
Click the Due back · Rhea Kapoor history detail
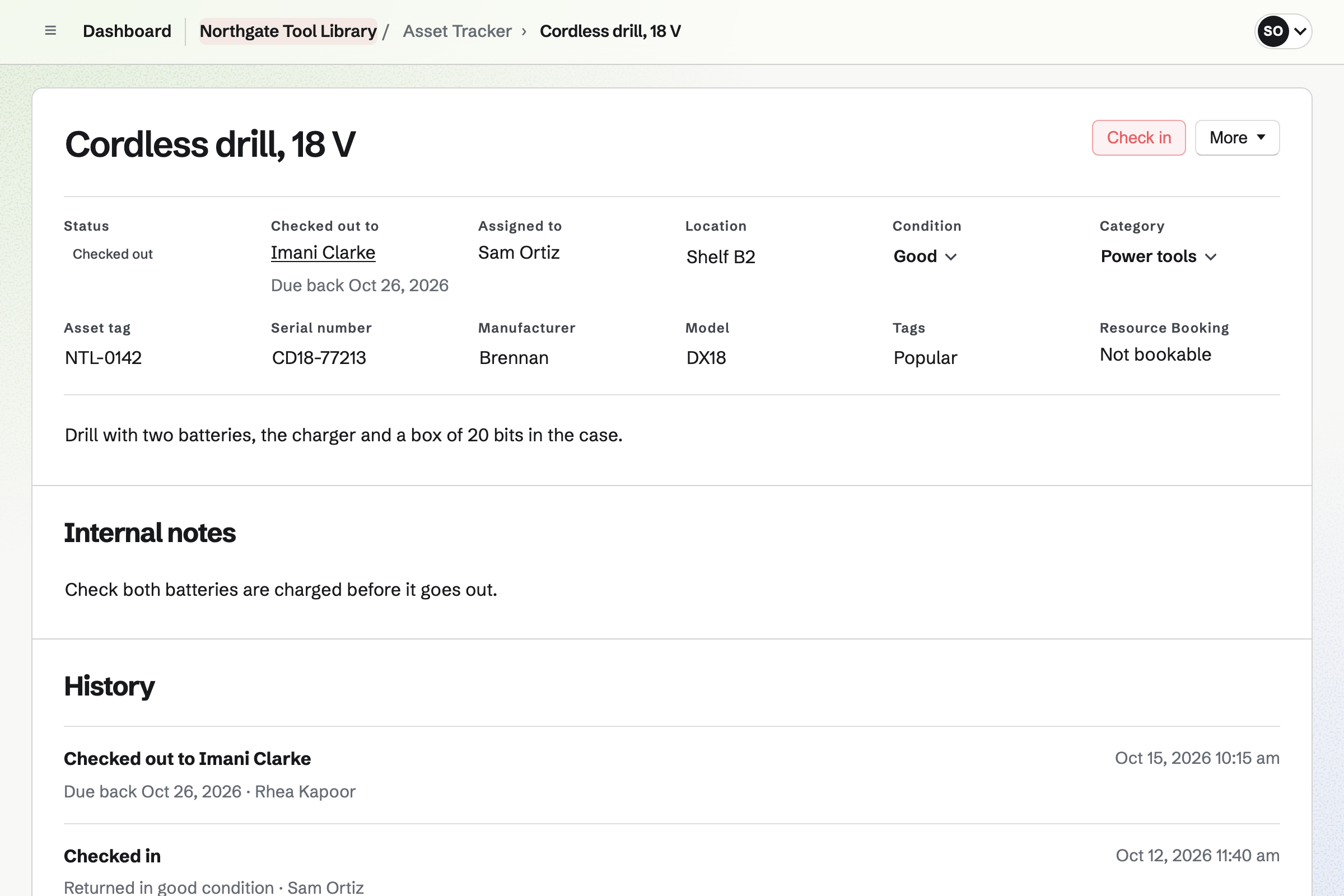209,792
